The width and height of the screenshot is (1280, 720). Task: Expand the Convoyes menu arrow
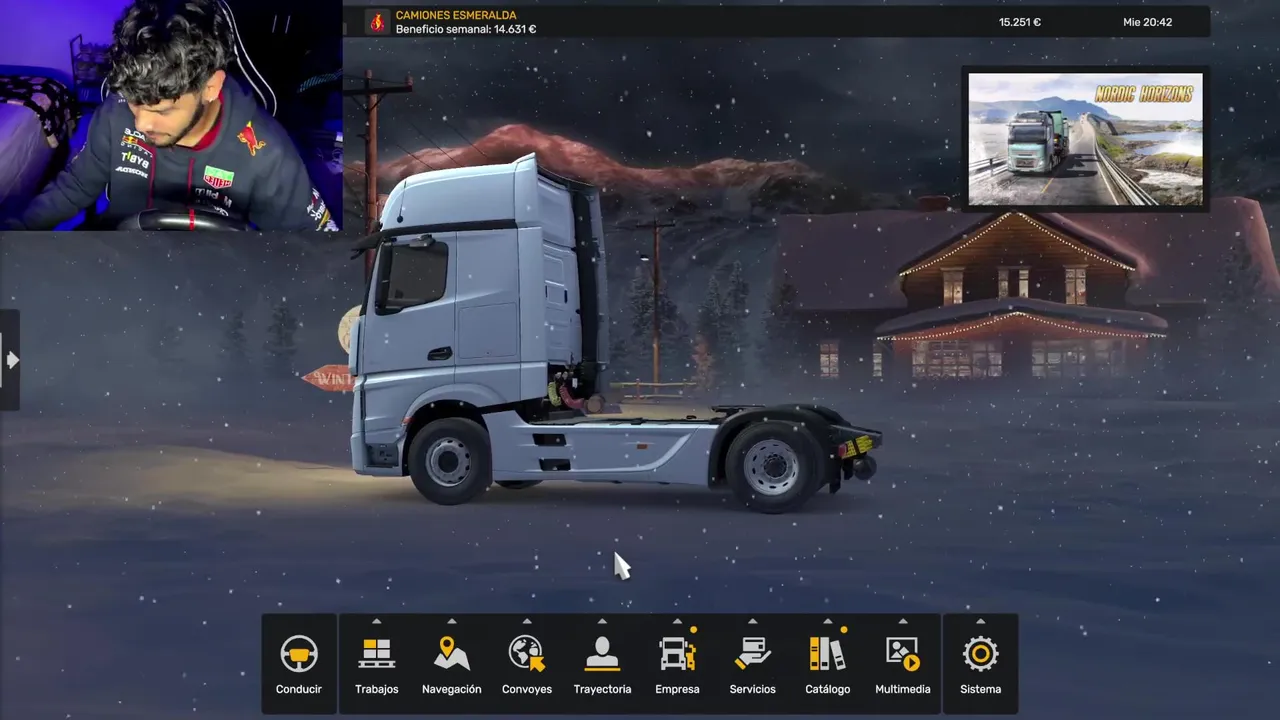(527, 621)
